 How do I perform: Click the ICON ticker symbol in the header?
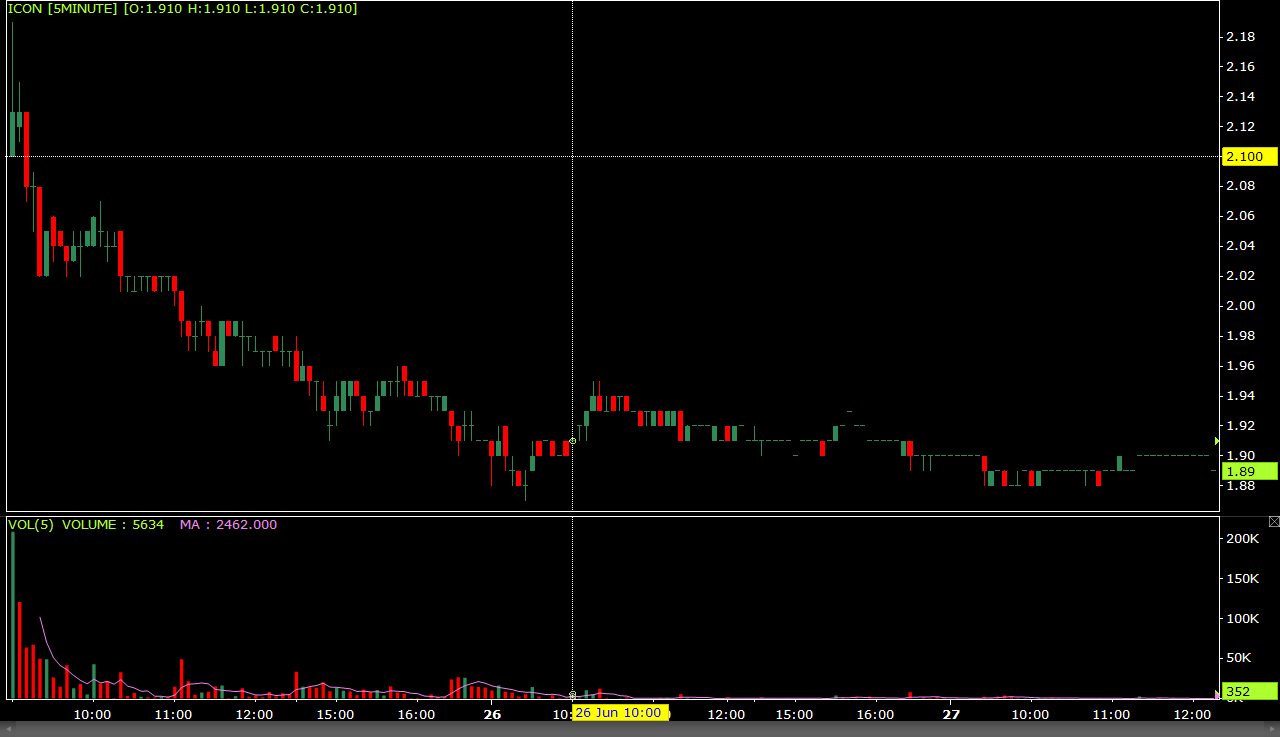tap(25, 8)
